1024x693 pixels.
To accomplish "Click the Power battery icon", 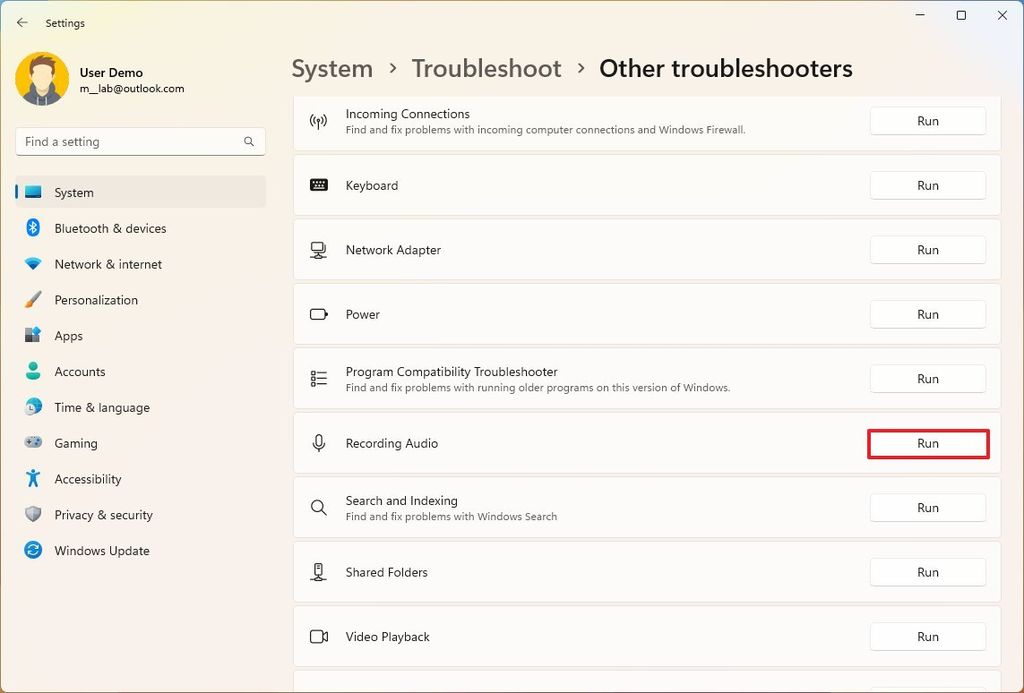I will tap(317, 314).
